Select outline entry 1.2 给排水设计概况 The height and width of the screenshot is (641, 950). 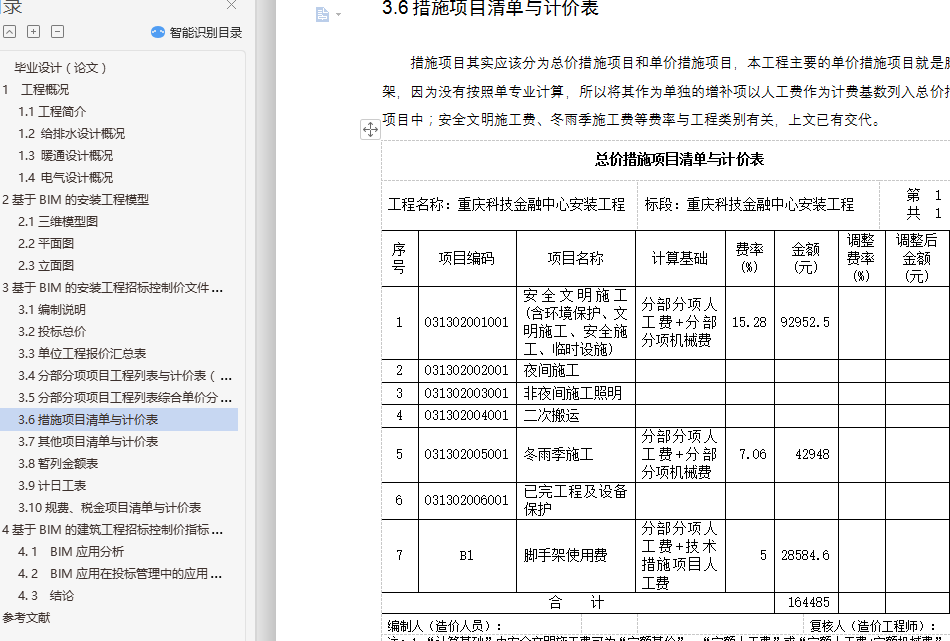[71, 133]
